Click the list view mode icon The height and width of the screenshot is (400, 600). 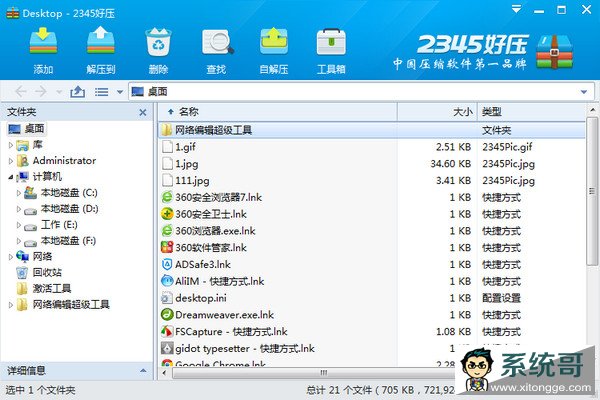101,92
